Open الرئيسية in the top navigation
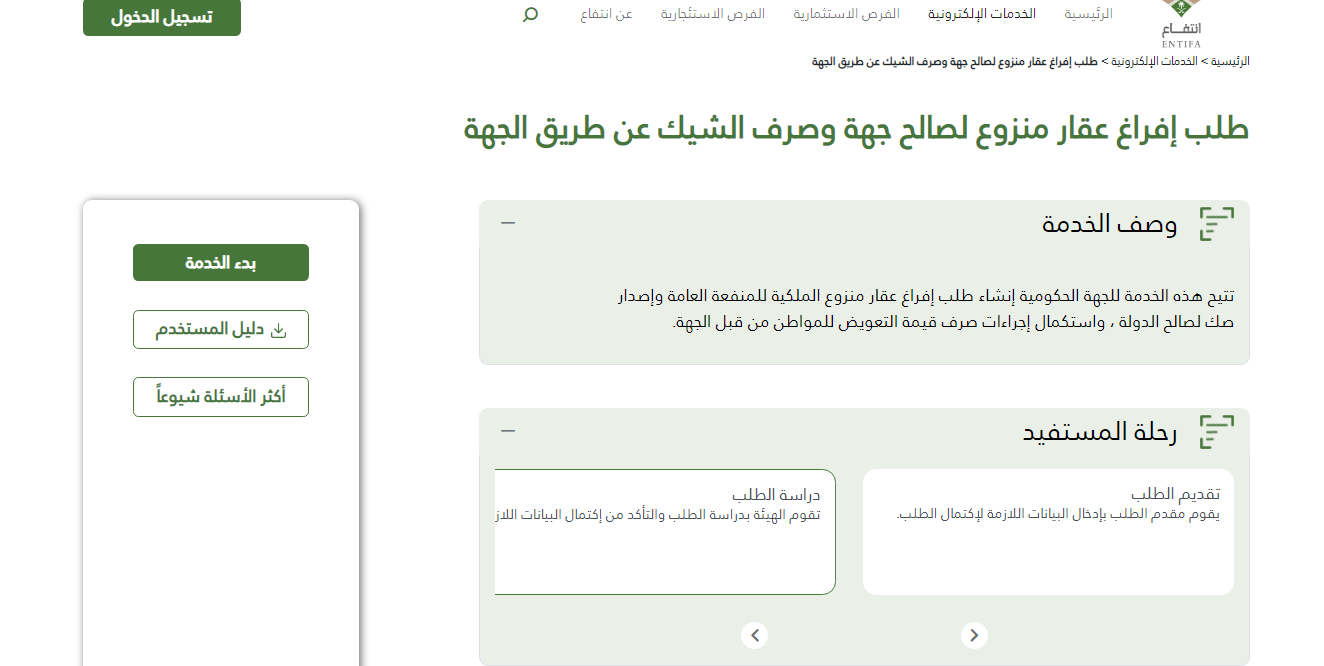The width and height of the screenshot is (1324, 666). point(1088,14)
